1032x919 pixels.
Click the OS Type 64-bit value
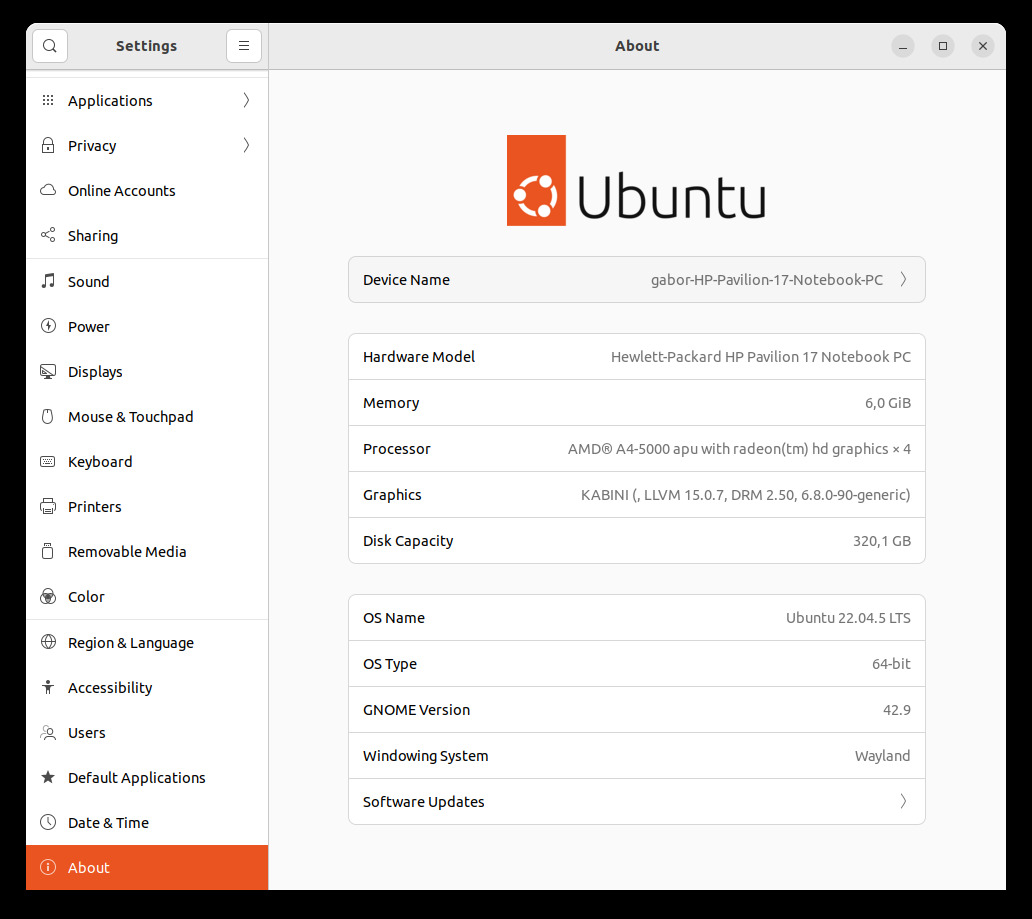point(891,664)
